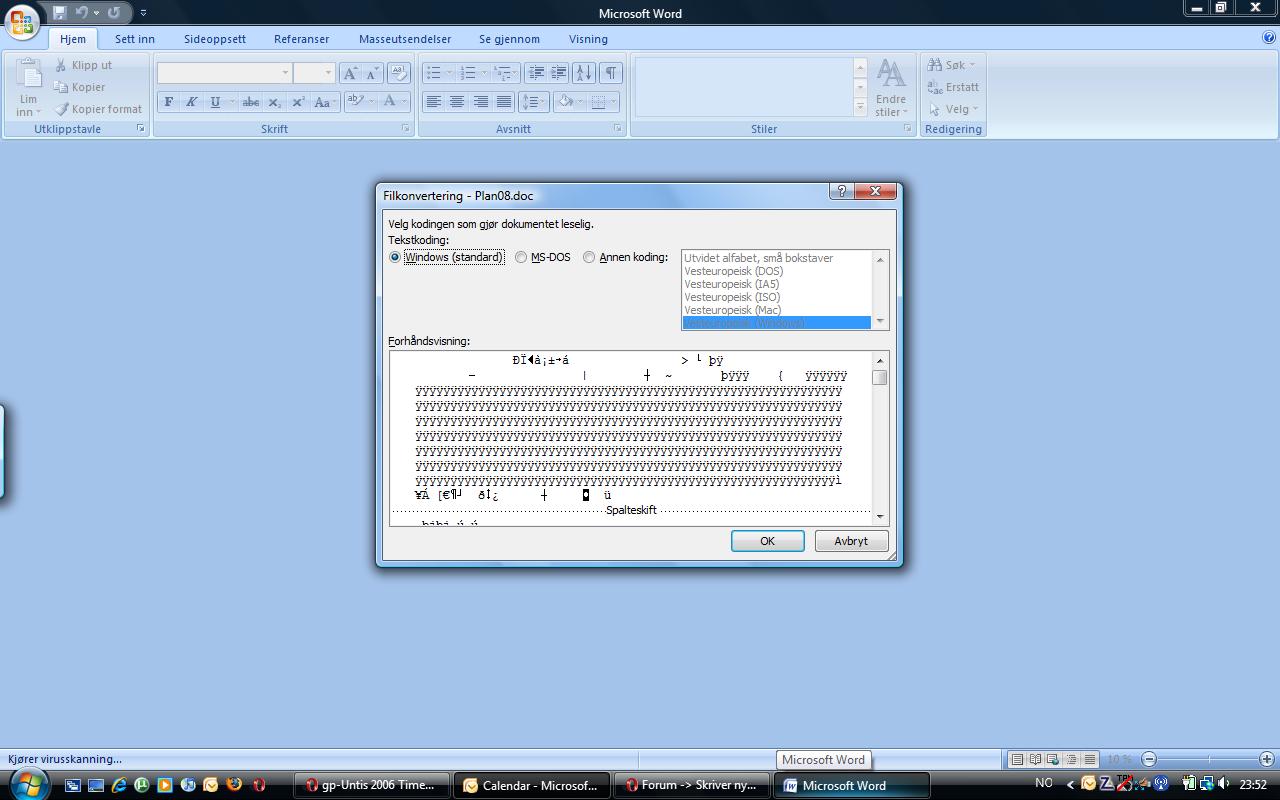Confirm with the OK button
Image resolution: width=1280 pixels, height=800 pixels.
pyautogui.click(x=767, y=541)
